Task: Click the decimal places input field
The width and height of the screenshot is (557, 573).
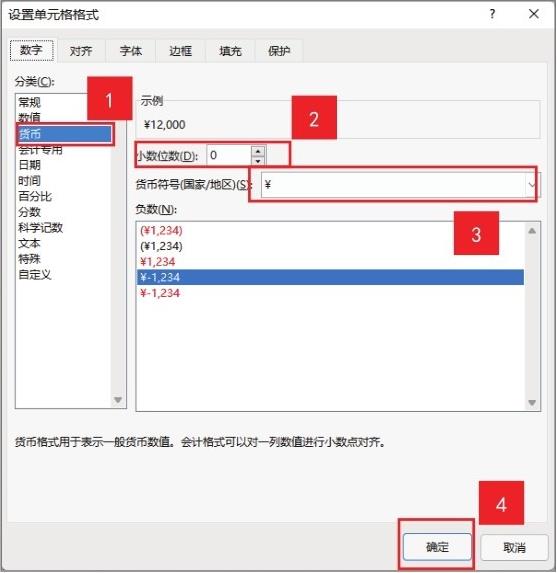Action: pyautogui.click(x=229, y=156)
